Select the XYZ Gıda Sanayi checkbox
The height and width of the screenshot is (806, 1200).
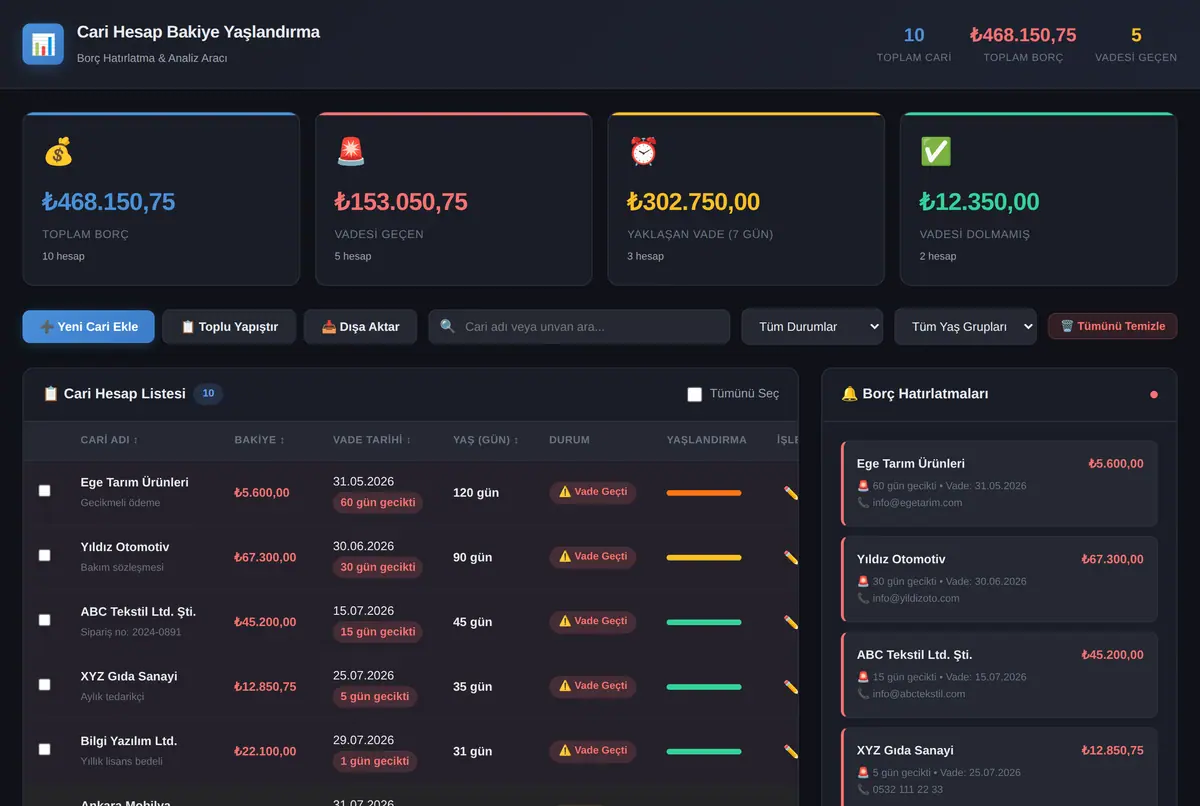pyautogui.click(x=44, y=685)
